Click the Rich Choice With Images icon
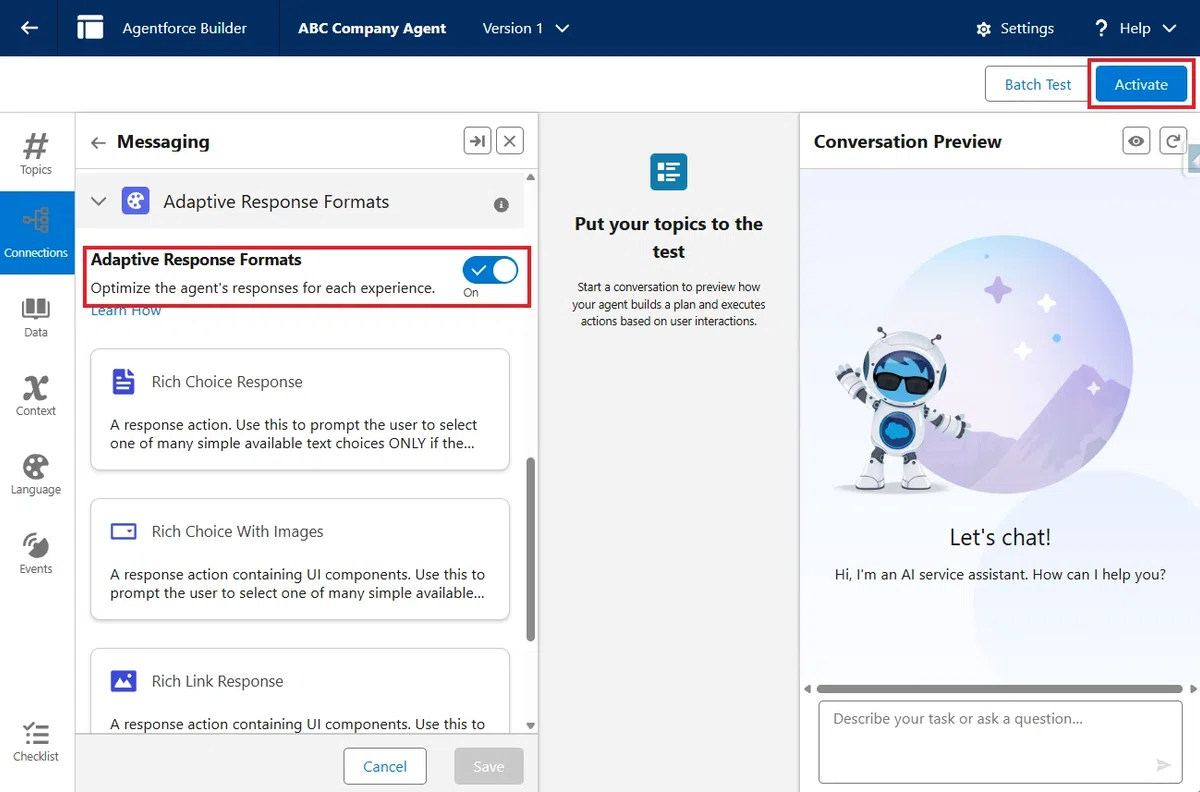This screenshot has height=792, width=1200. click(123, 531)
